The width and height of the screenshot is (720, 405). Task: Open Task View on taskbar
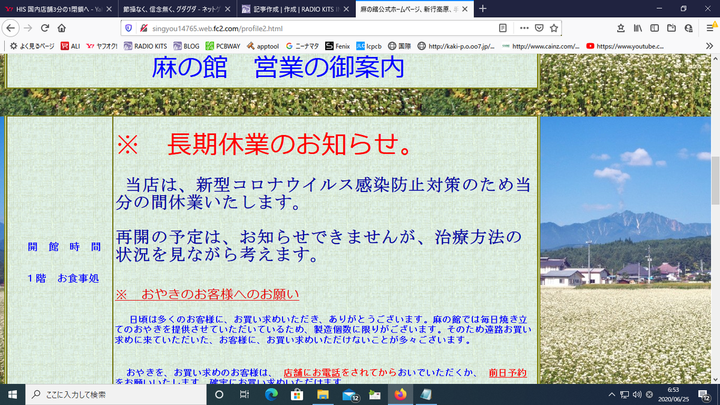tap(244, 394)
